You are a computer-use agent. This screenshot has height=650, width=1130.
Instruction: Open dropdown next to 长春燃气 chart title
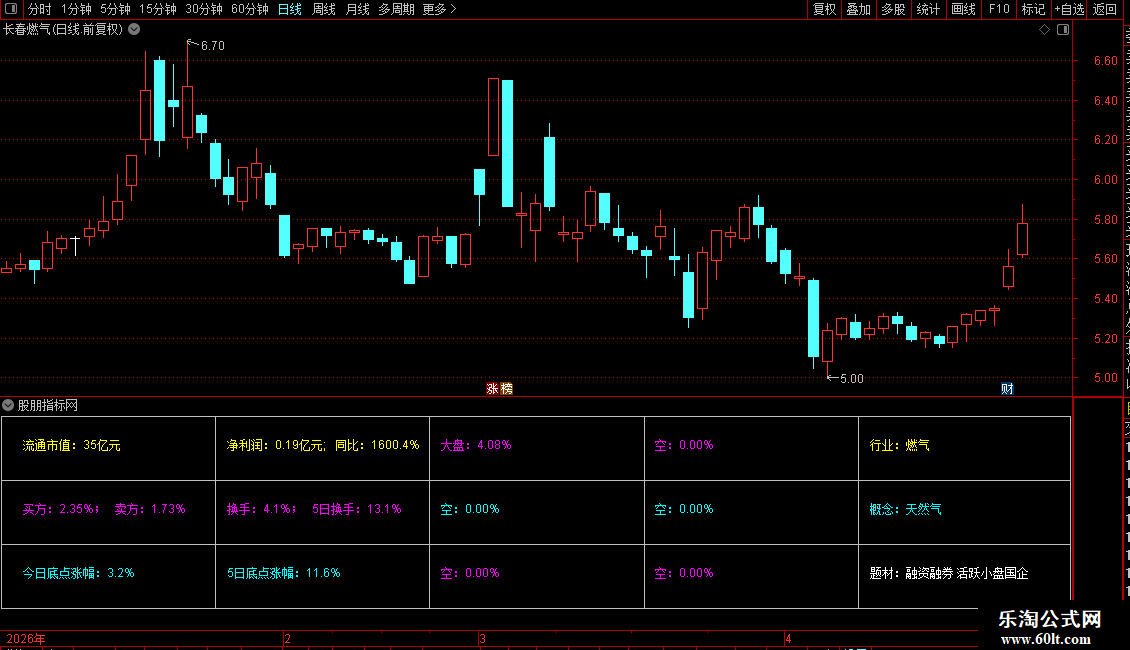tap(134, 29)
